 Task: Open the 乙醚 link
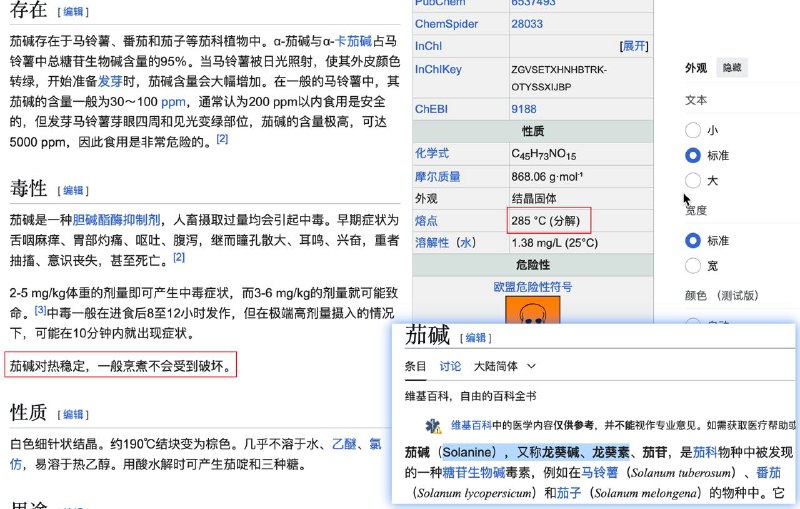(344, 444)
